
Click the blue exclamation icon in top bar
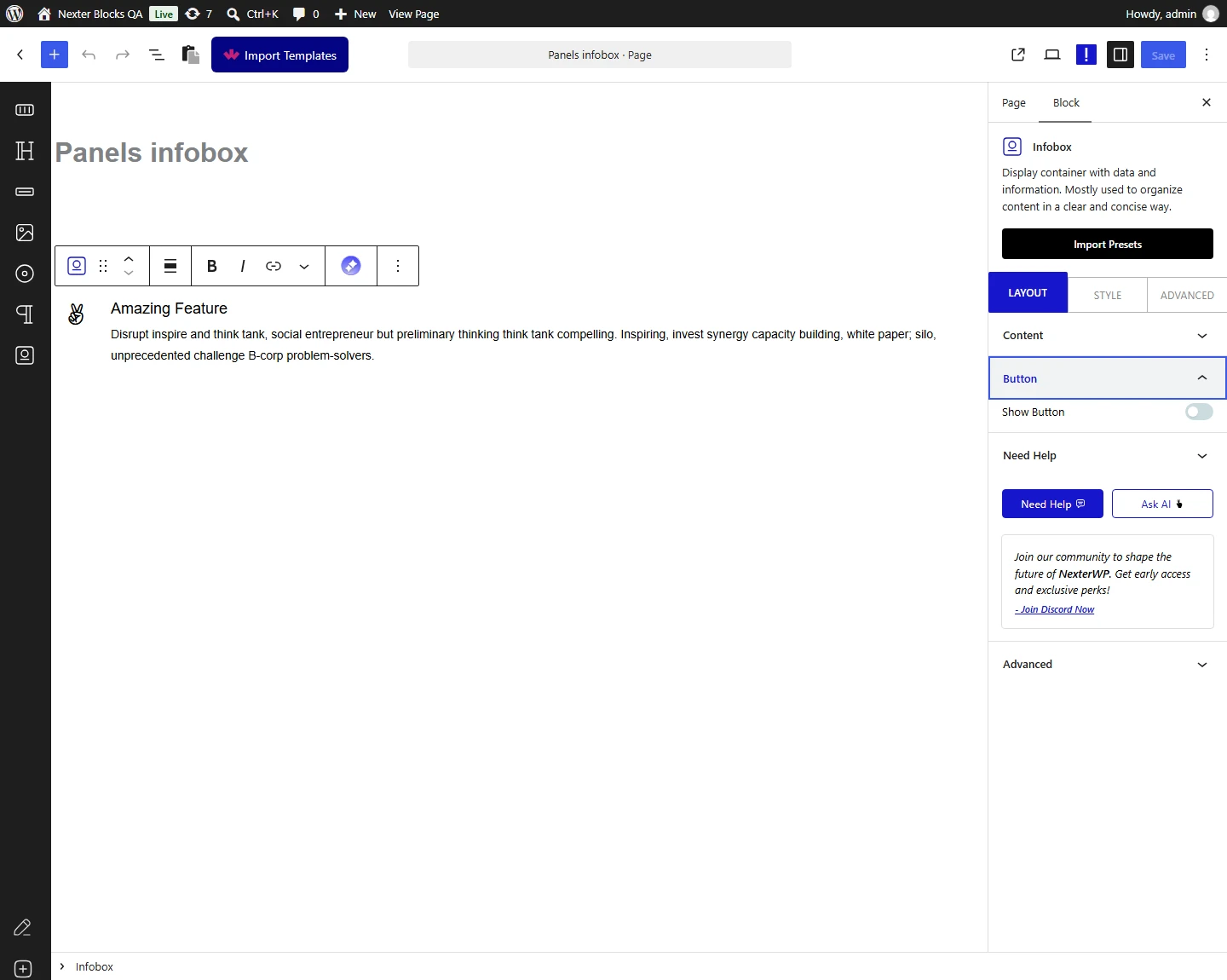[1086, 55]
